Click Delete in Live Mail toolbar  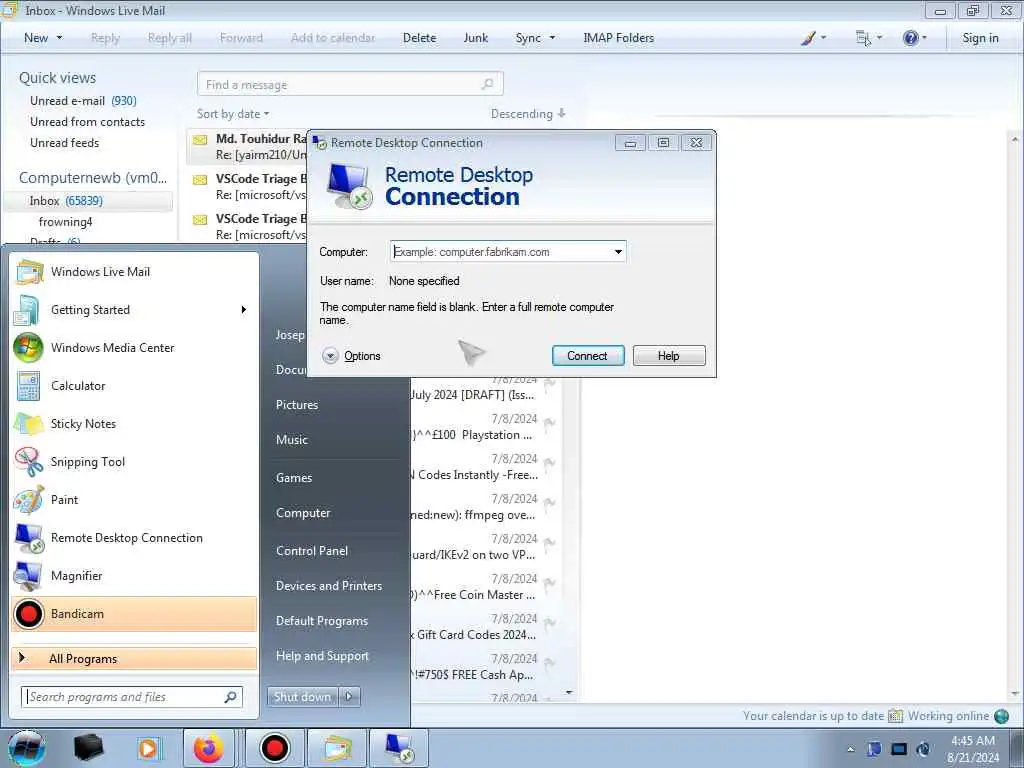pos(419,38)
